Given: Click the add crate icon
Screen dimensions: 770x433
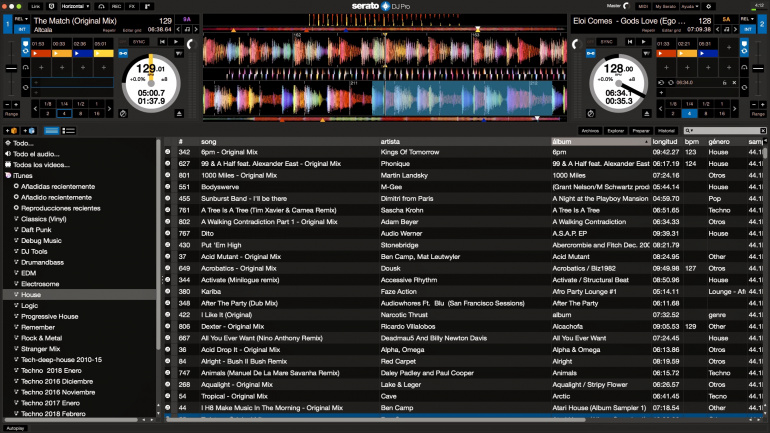Looking at the screenshot, I should 11,131.
